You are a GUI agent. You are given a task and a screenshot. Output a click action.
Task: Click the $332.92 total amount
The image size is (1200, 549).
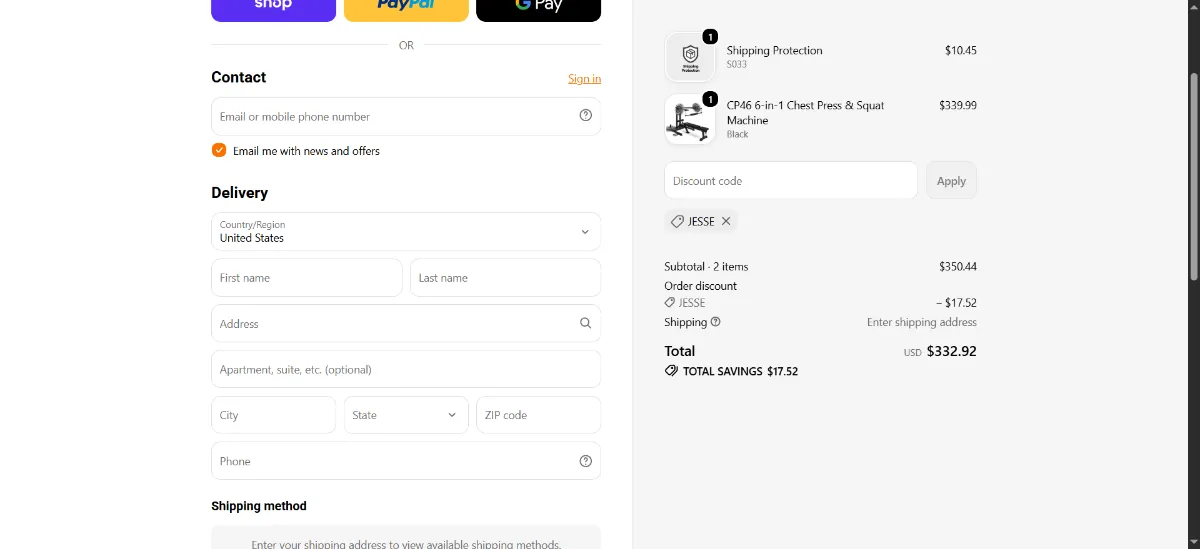[x=952, y=351]
